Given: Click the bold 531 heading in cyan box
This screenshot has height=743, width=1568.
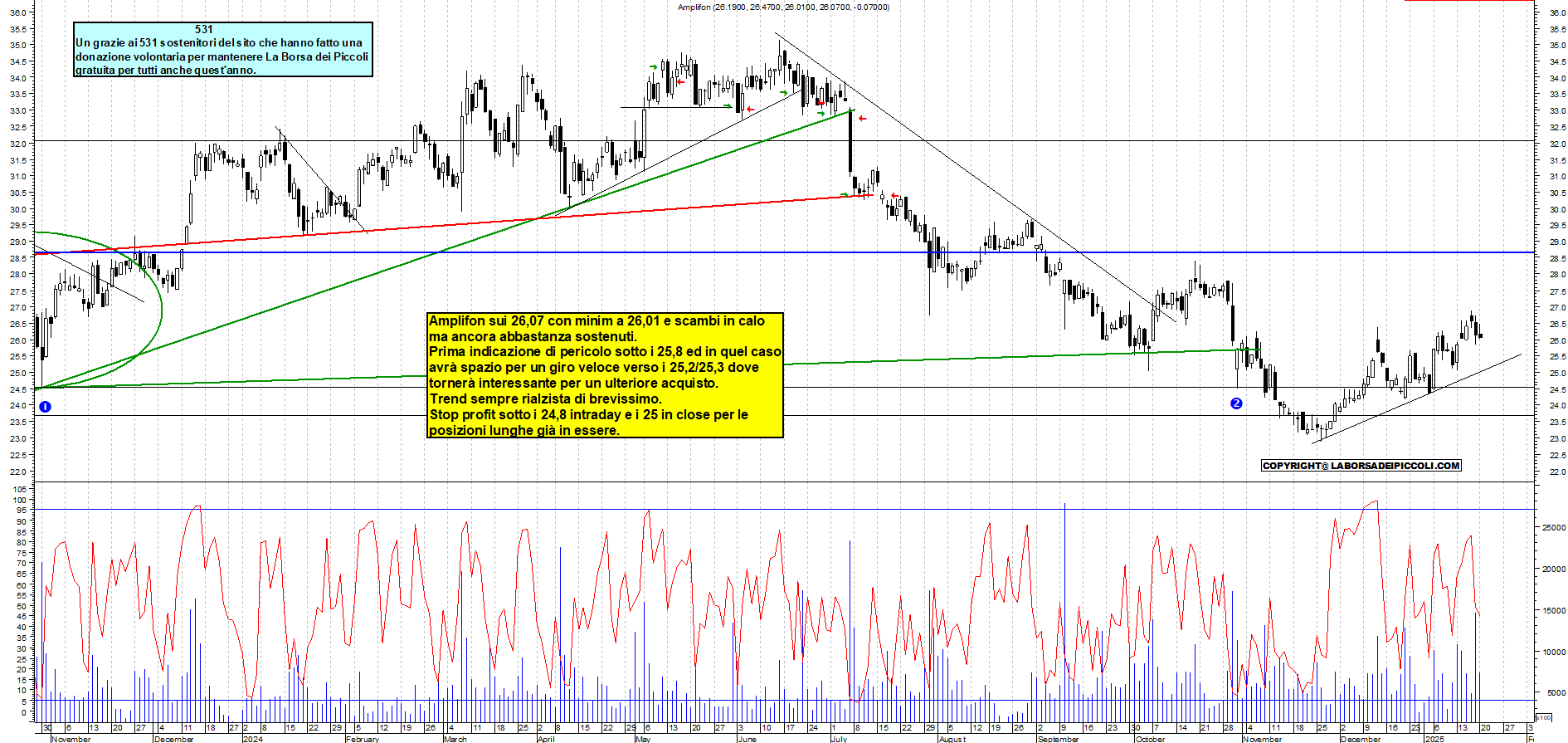Looking at the screenshot, I should click(204, 29).
